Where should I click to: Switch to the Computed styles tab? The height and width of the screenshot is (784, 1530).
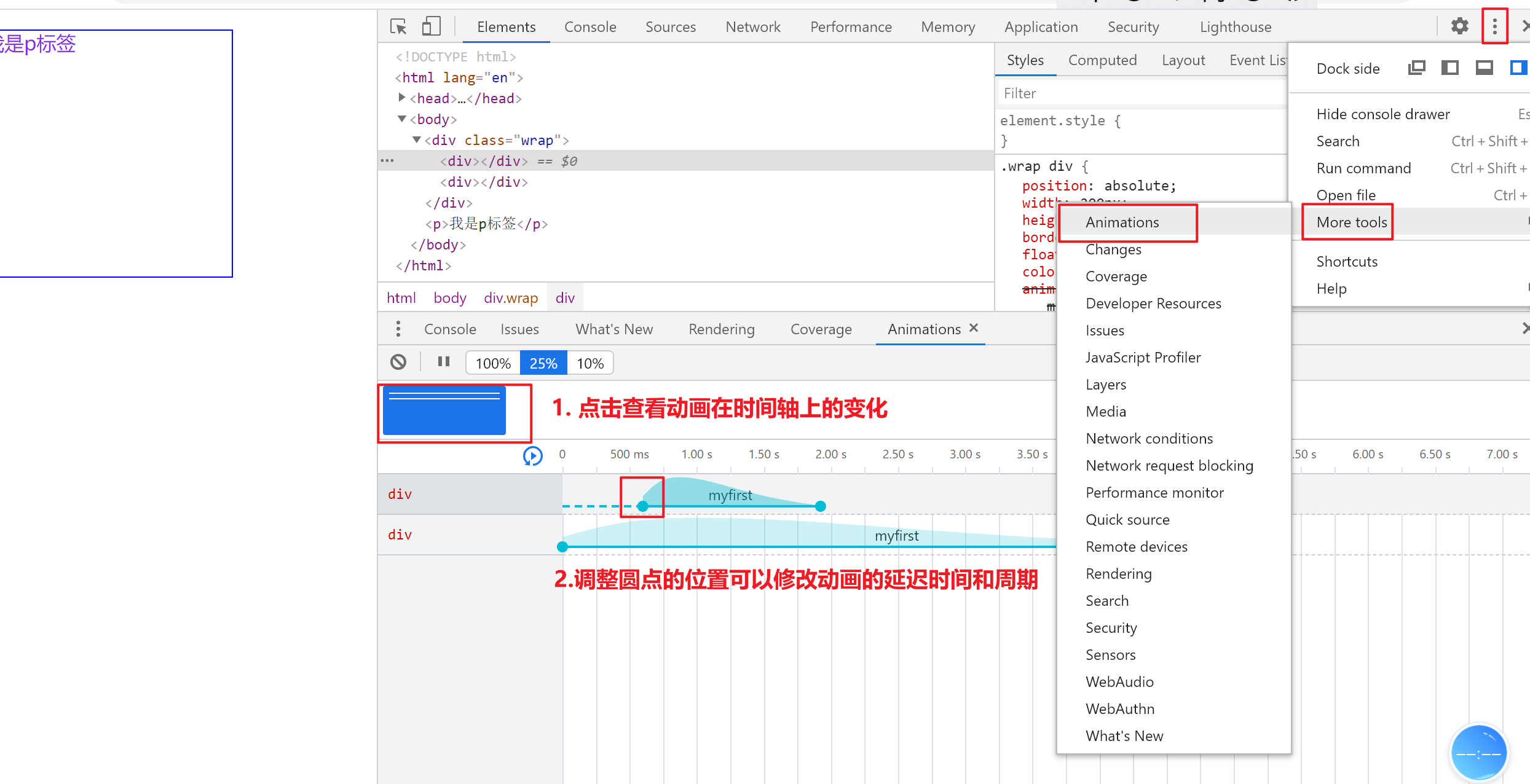point(1102,60)
